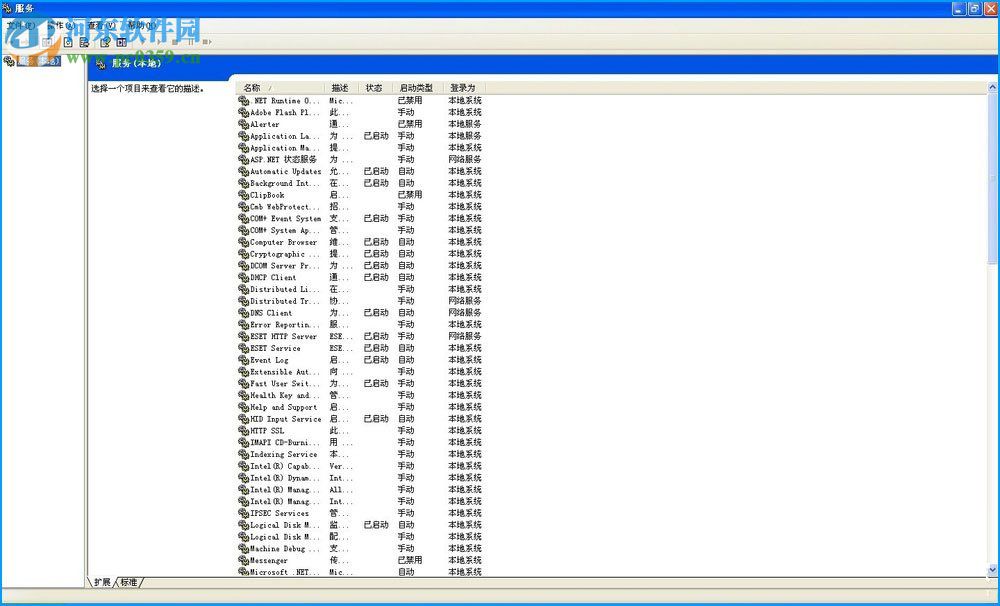The width and height of the screenshot is (1000, 606).
Task: Click the Export List toolbar icon
Action: (84, 43)
